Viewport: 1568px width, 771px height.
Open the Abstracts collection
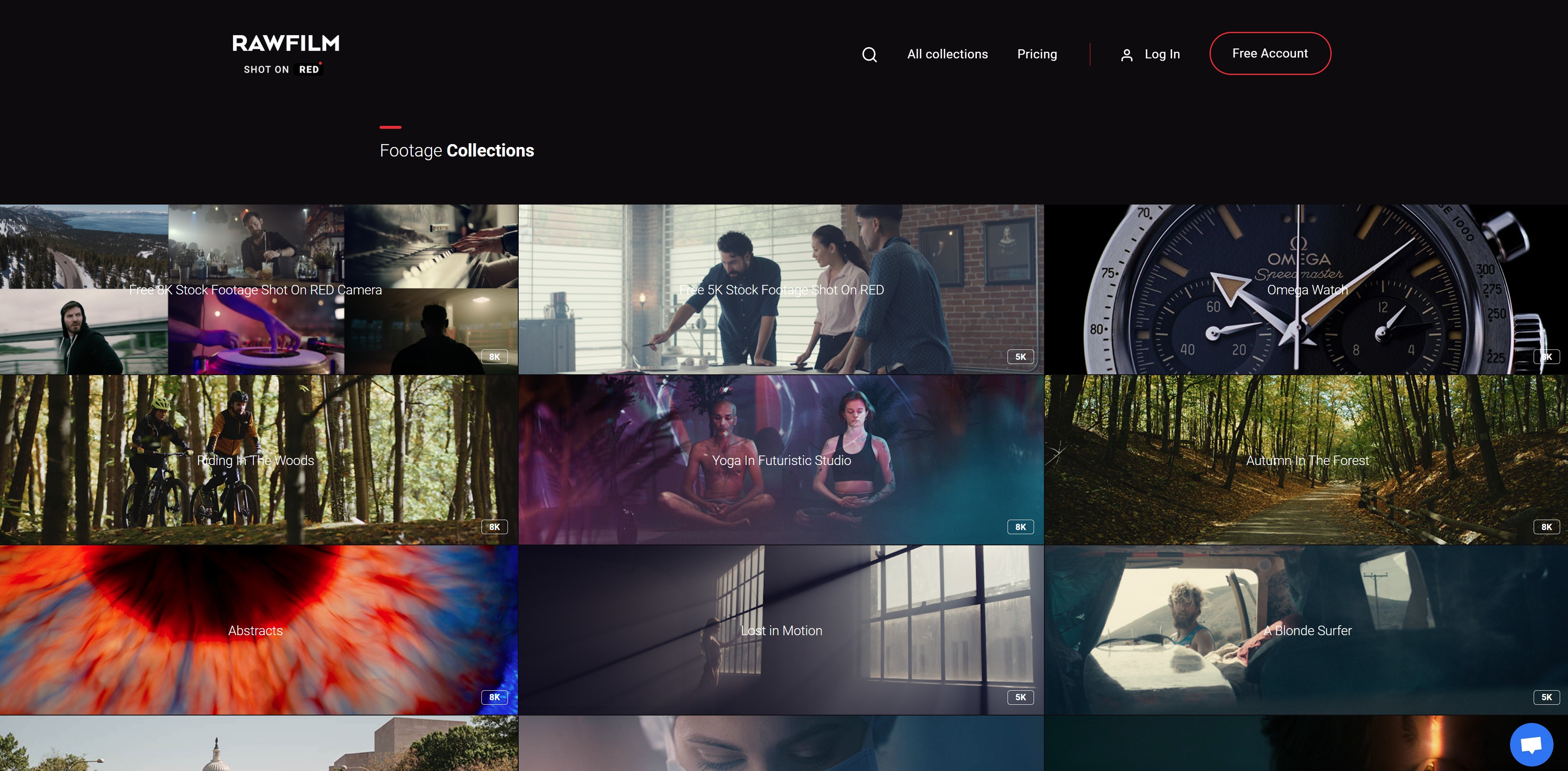256,630
